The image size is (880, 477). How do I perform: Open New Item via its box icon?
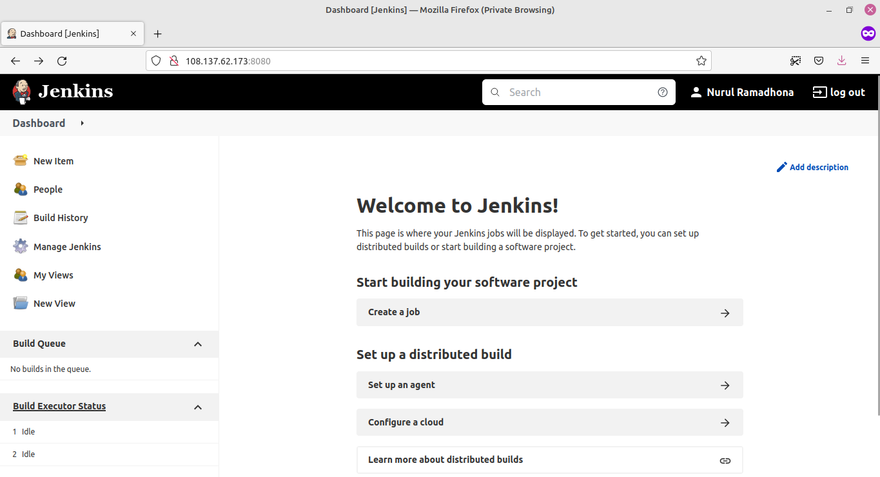[20, 160]
